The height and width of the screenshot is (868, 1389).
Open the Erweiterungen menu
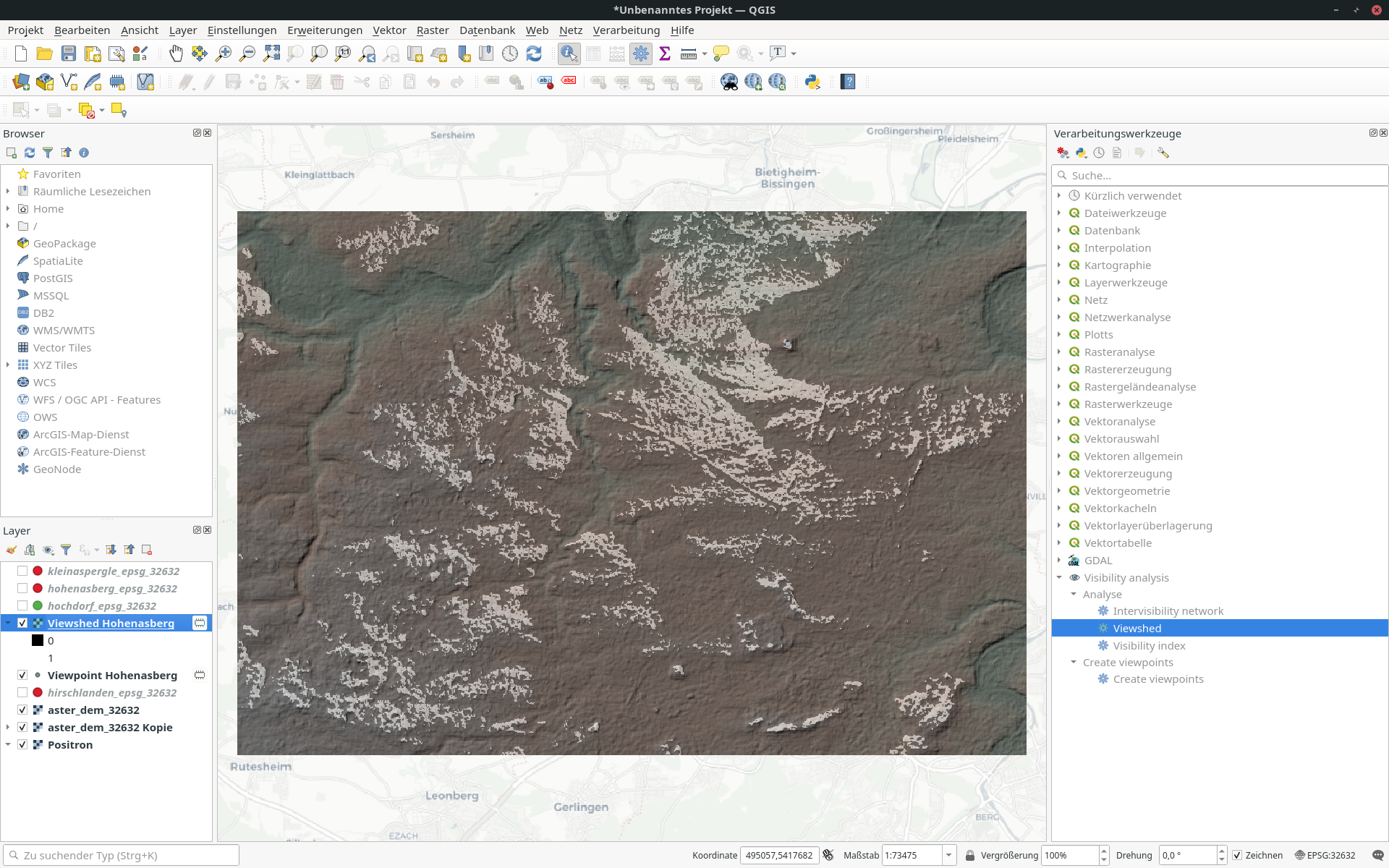(x=325, y=30)
